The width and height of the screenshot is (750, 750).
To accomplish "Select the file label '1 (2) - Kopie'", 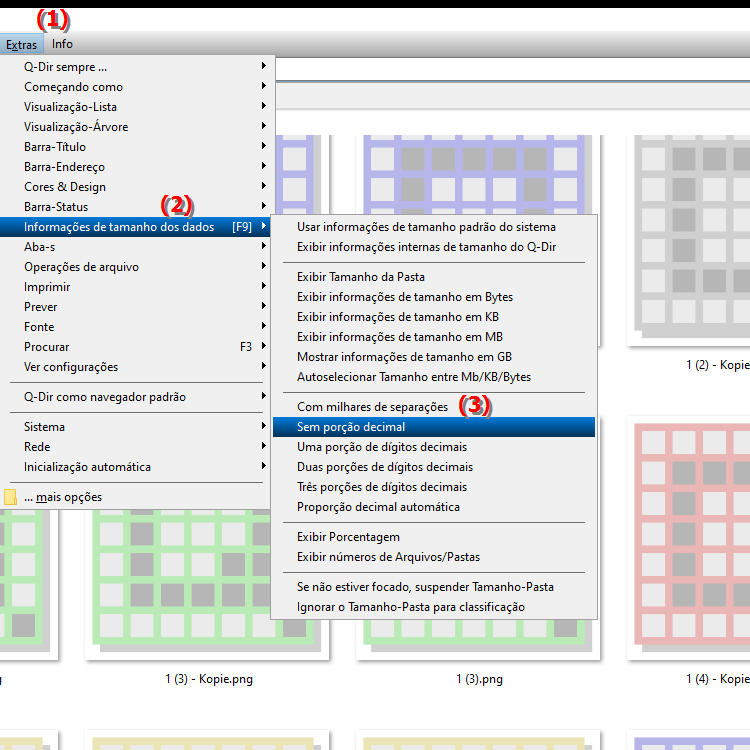I will click(717, 365).
